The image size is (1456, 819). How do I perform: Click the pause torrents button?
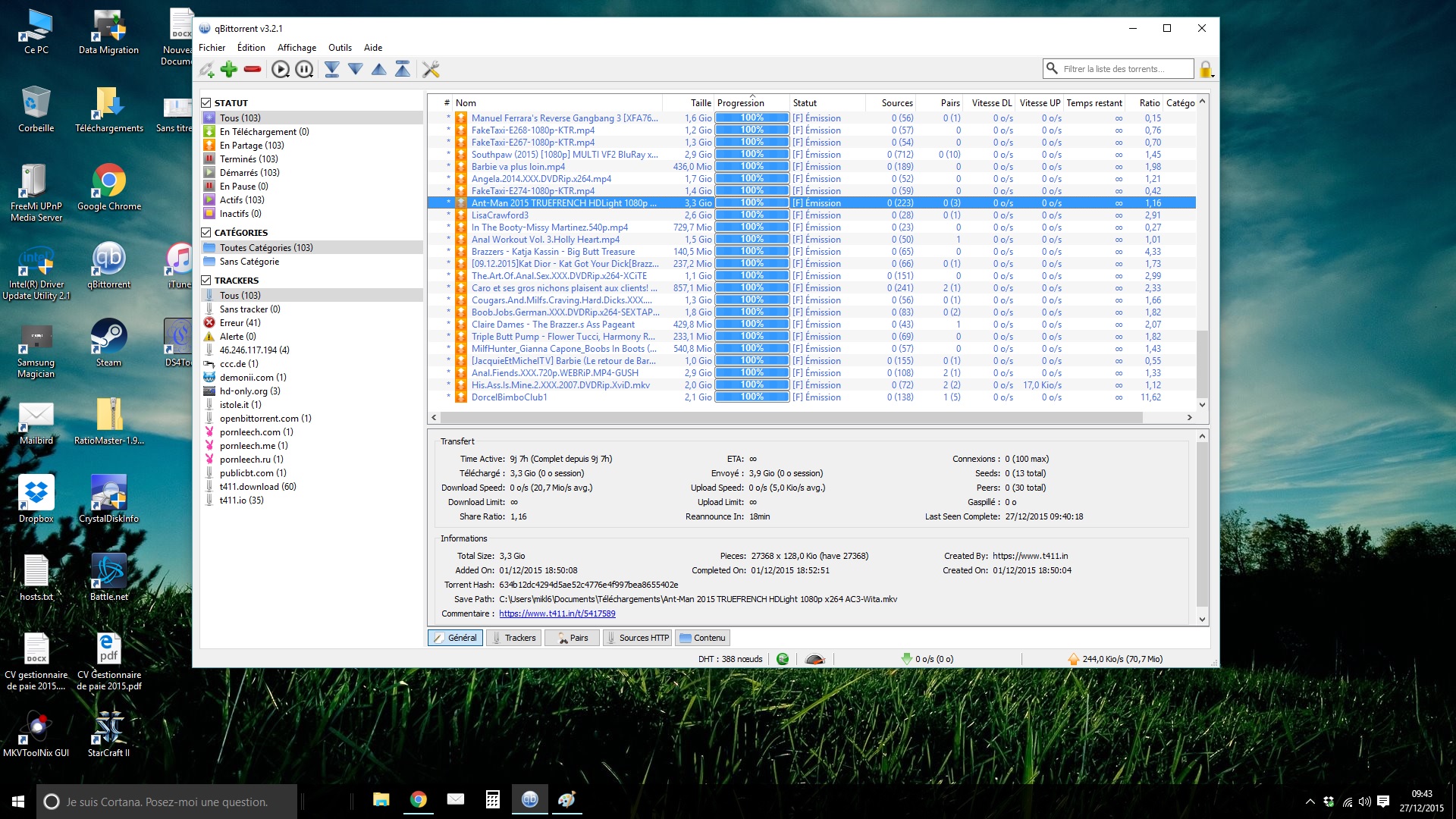point(304,69)
